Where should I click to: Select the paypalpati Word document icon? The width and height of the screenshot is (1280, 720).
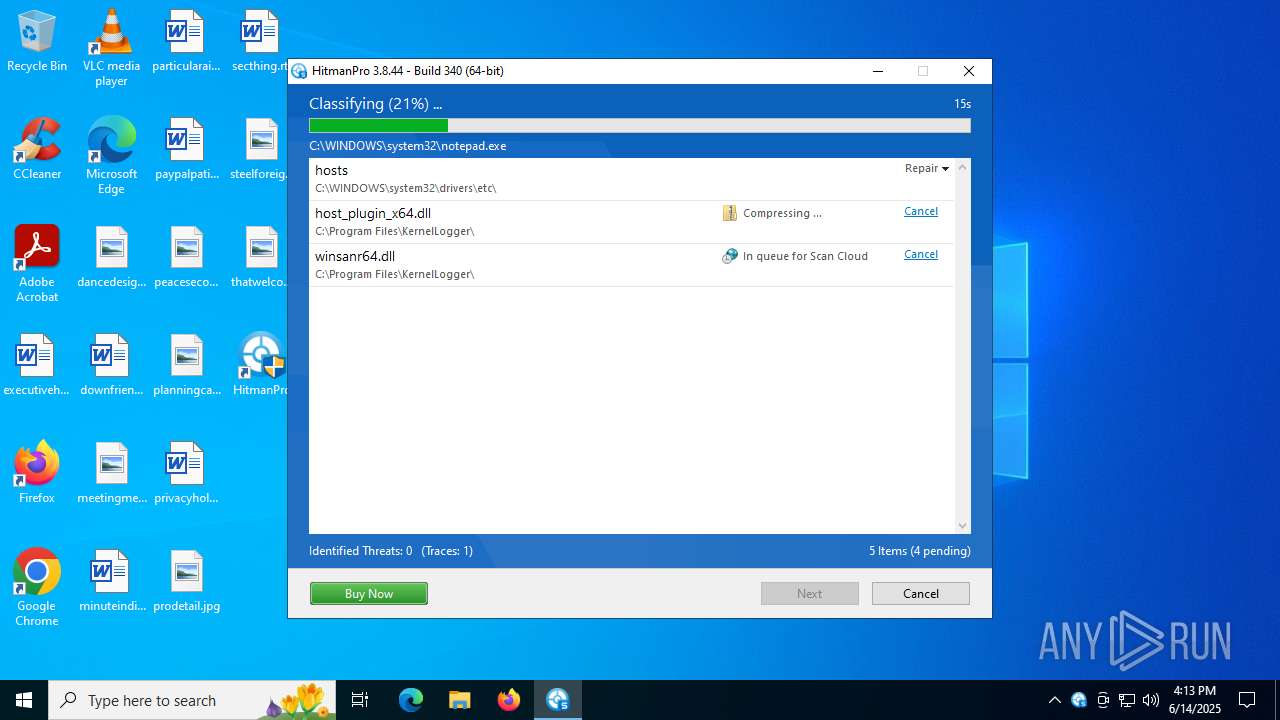(x=185, y=149)
